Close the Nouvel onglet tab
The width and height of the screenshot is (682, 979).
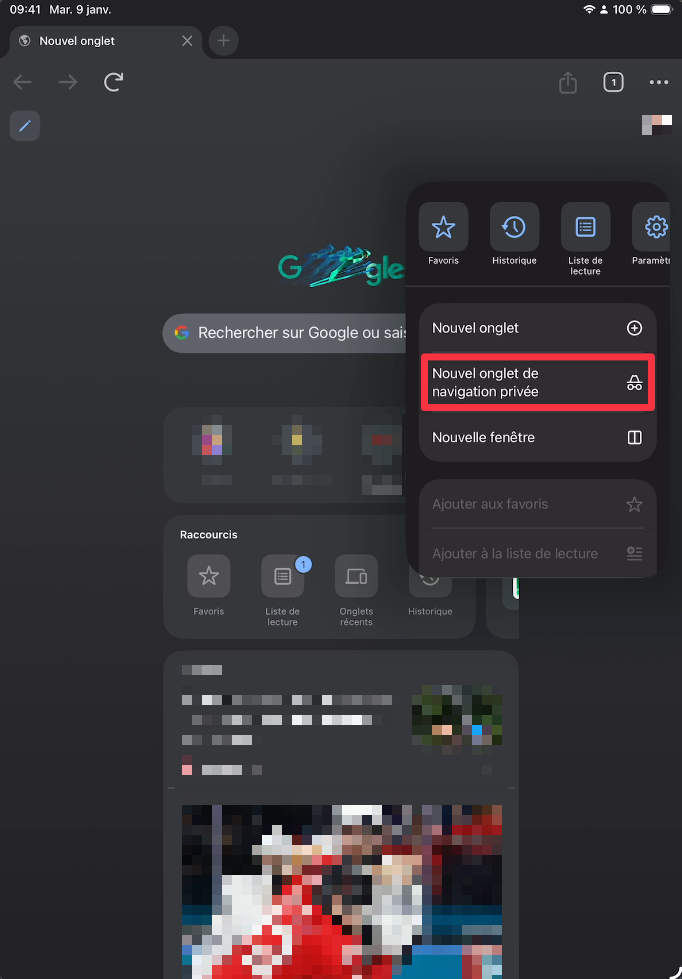tap(187, 41)
